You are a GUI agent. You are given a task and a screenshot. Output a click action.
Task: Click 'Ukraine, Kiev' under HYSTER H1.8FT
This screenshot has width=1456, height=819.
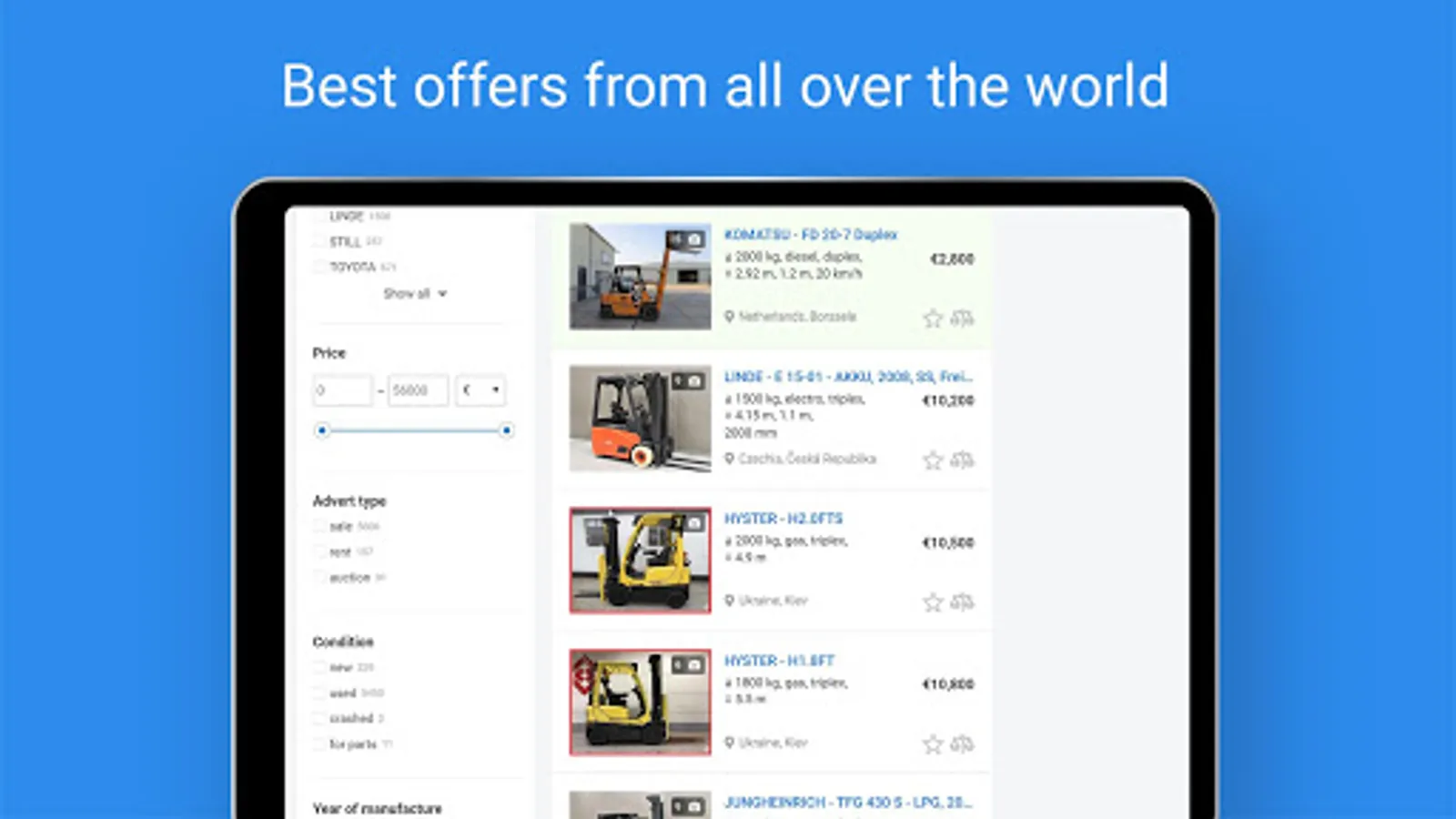(773, 743)
